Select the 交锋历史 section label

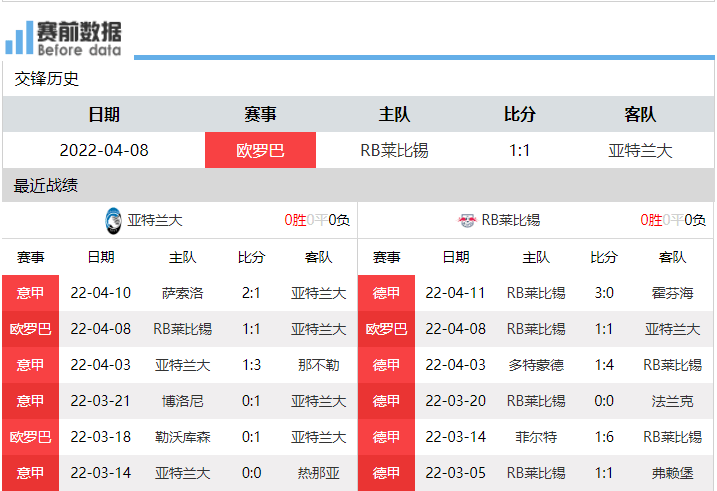pos(46,79)
